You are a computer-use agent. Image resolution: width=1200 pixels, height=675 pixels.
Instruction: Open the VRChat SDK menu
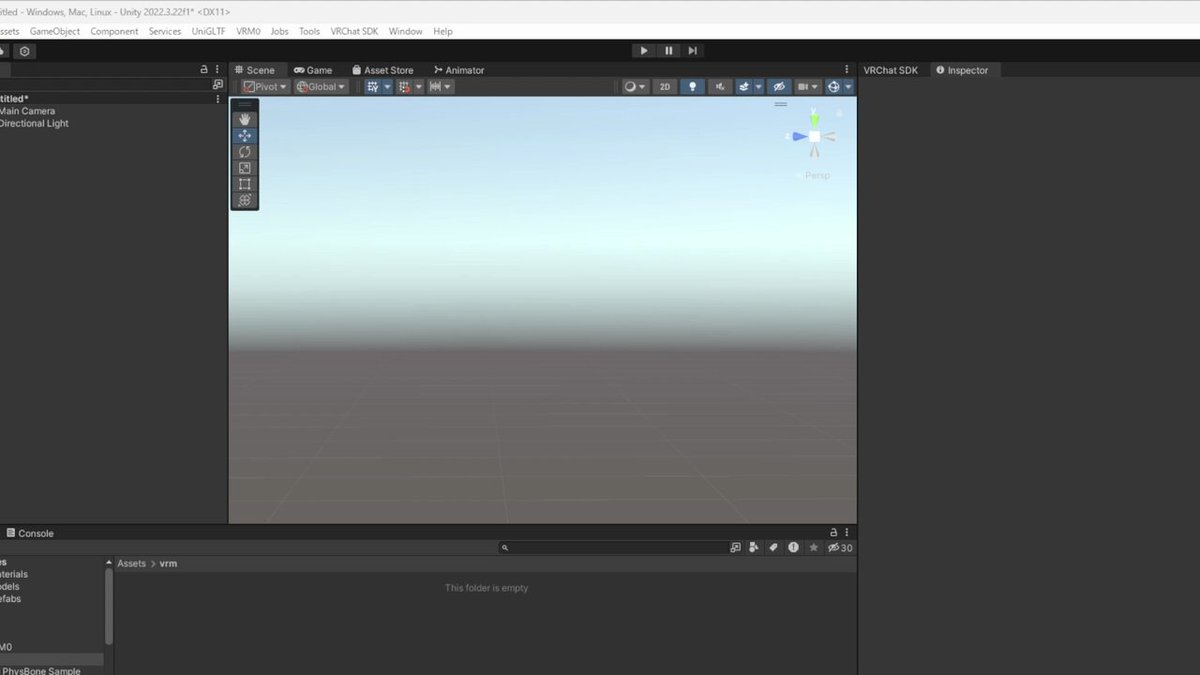[x=355, y=31]
